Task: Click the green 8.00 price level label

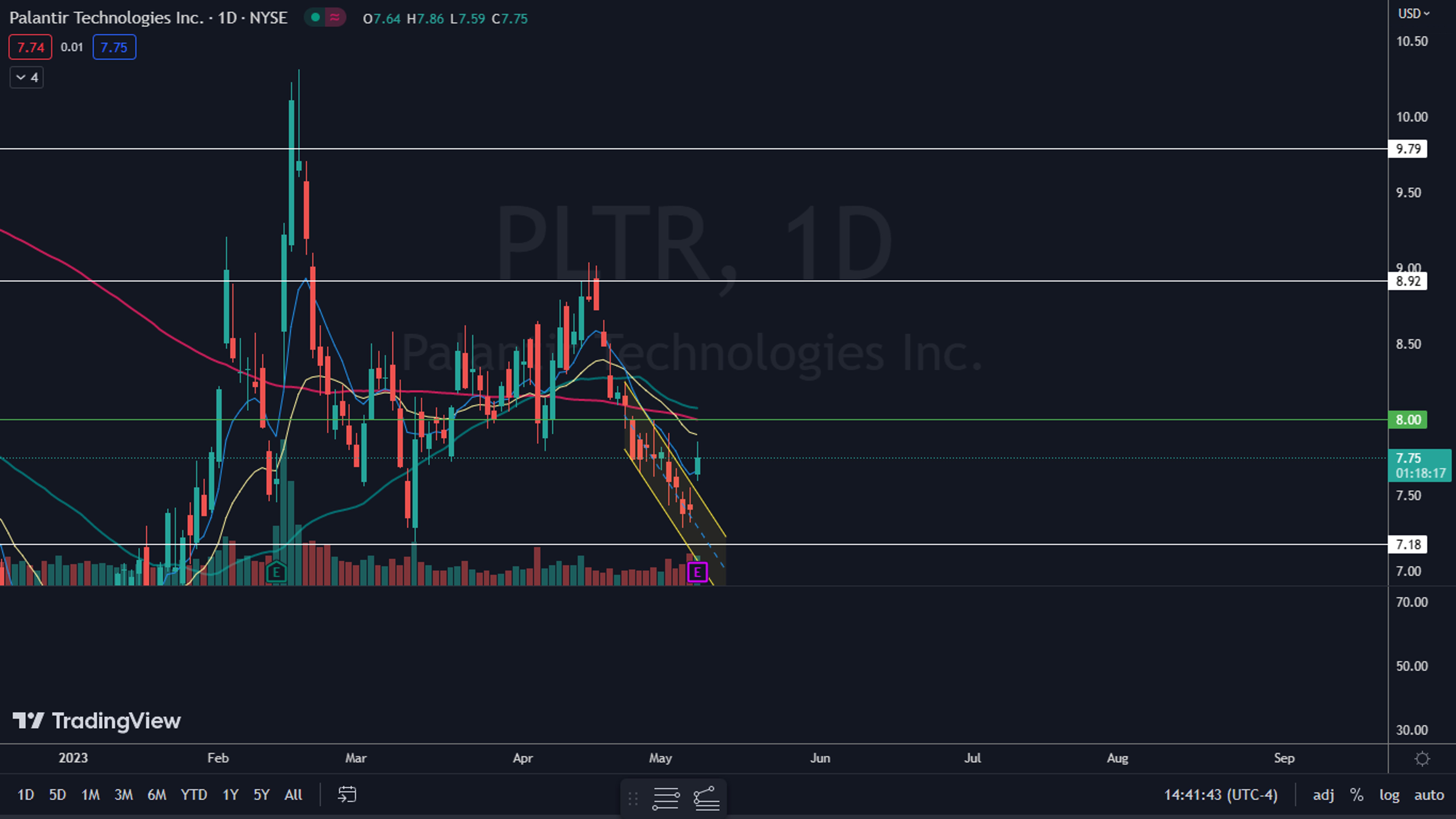Action: (x=1407, y=420)
